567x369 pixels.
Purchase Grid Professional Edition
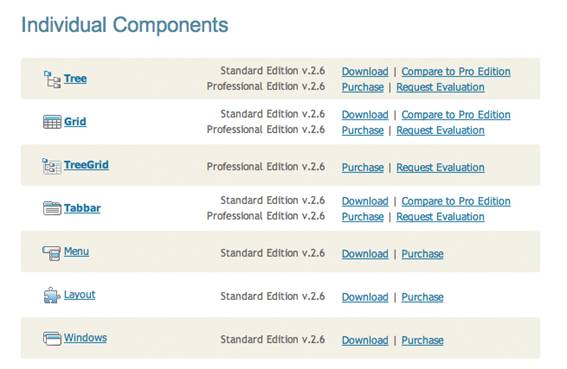tap(363, 130)
